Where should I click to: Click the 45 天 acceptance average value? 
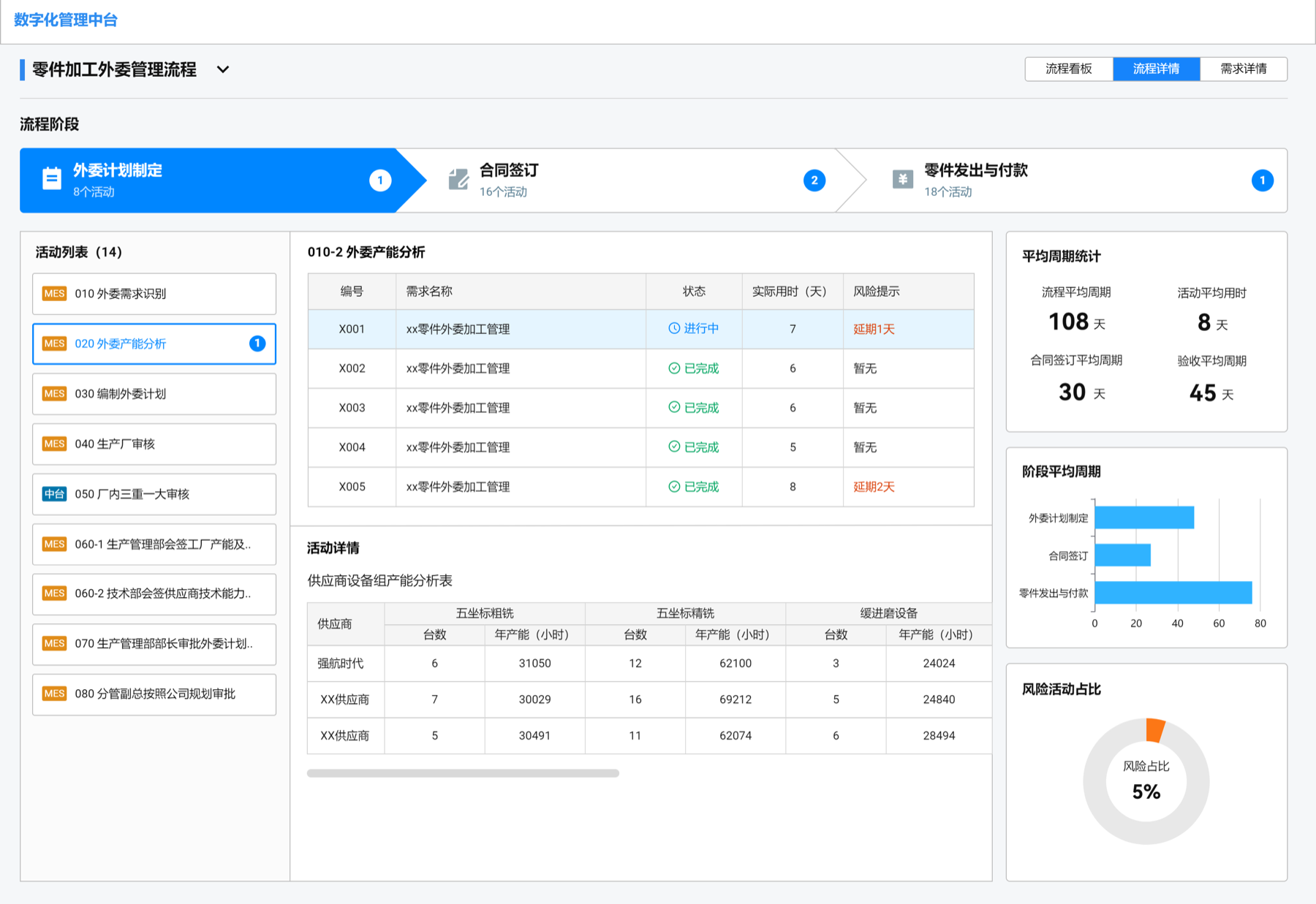(x=1211, y=393)
